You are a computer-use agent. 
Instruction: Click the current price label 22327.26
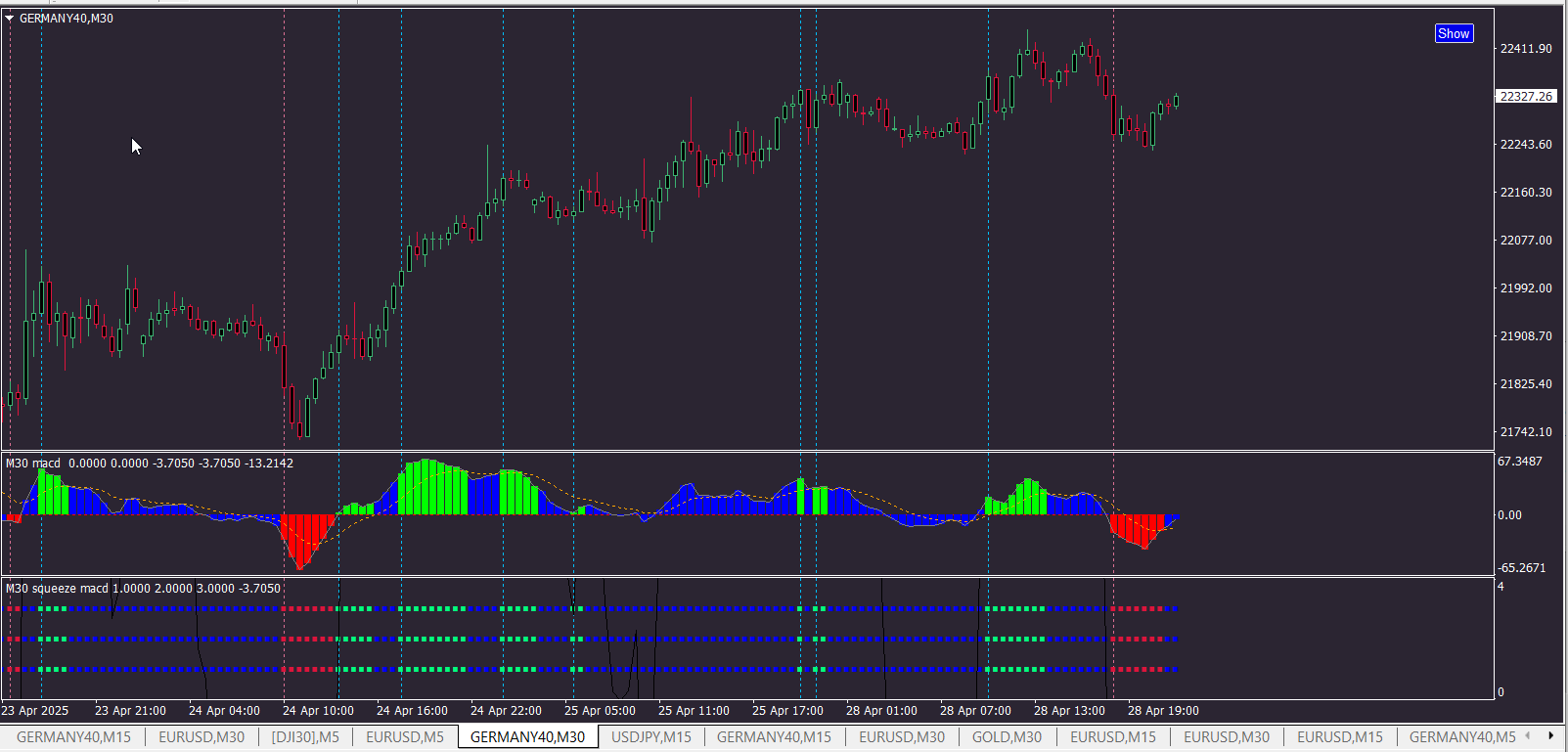tap(1526, 96)
